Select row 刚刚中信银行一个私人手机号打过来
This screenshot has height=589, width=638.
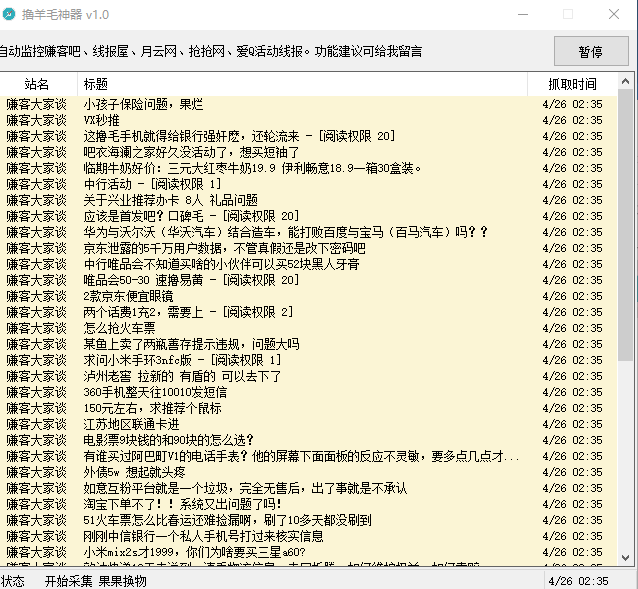coord(308,536)
